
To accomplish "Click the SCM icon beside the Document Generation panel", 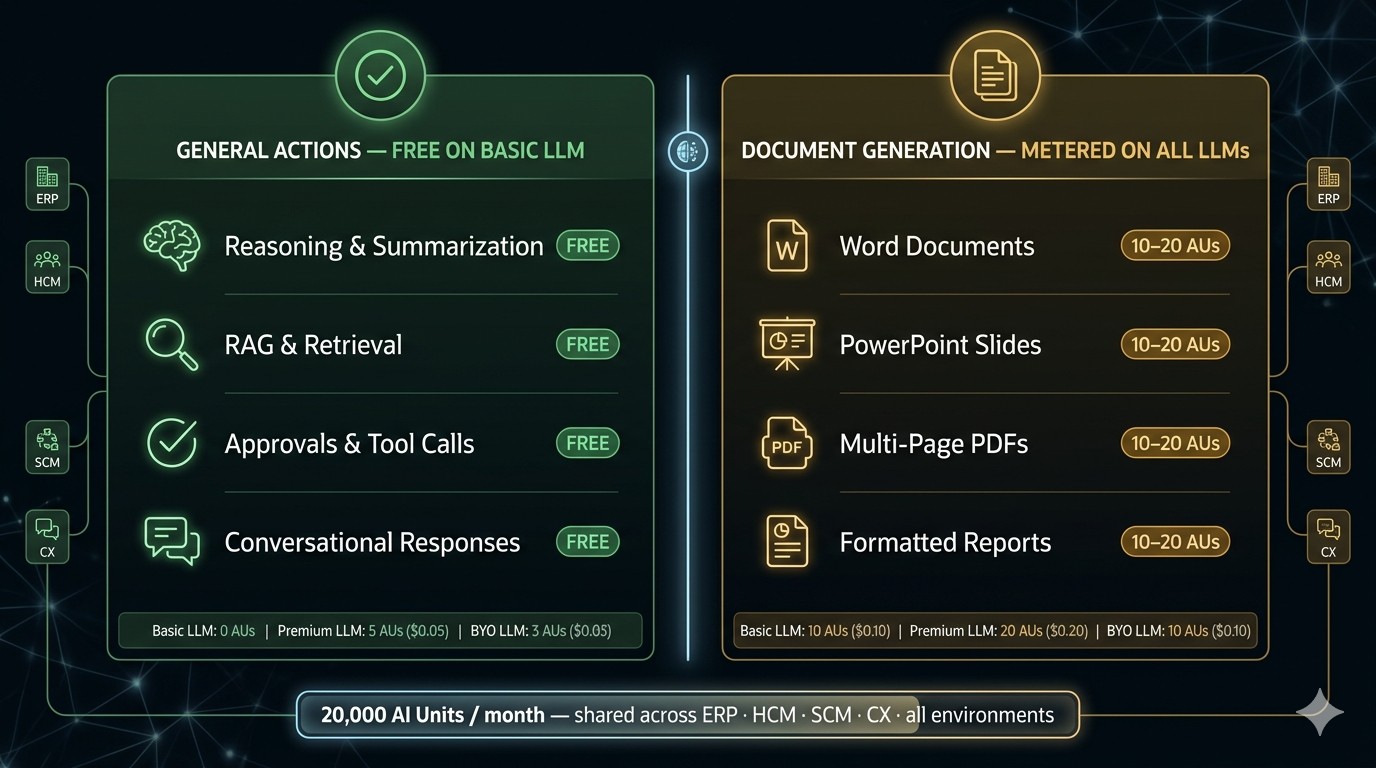I will [1328, 447].
